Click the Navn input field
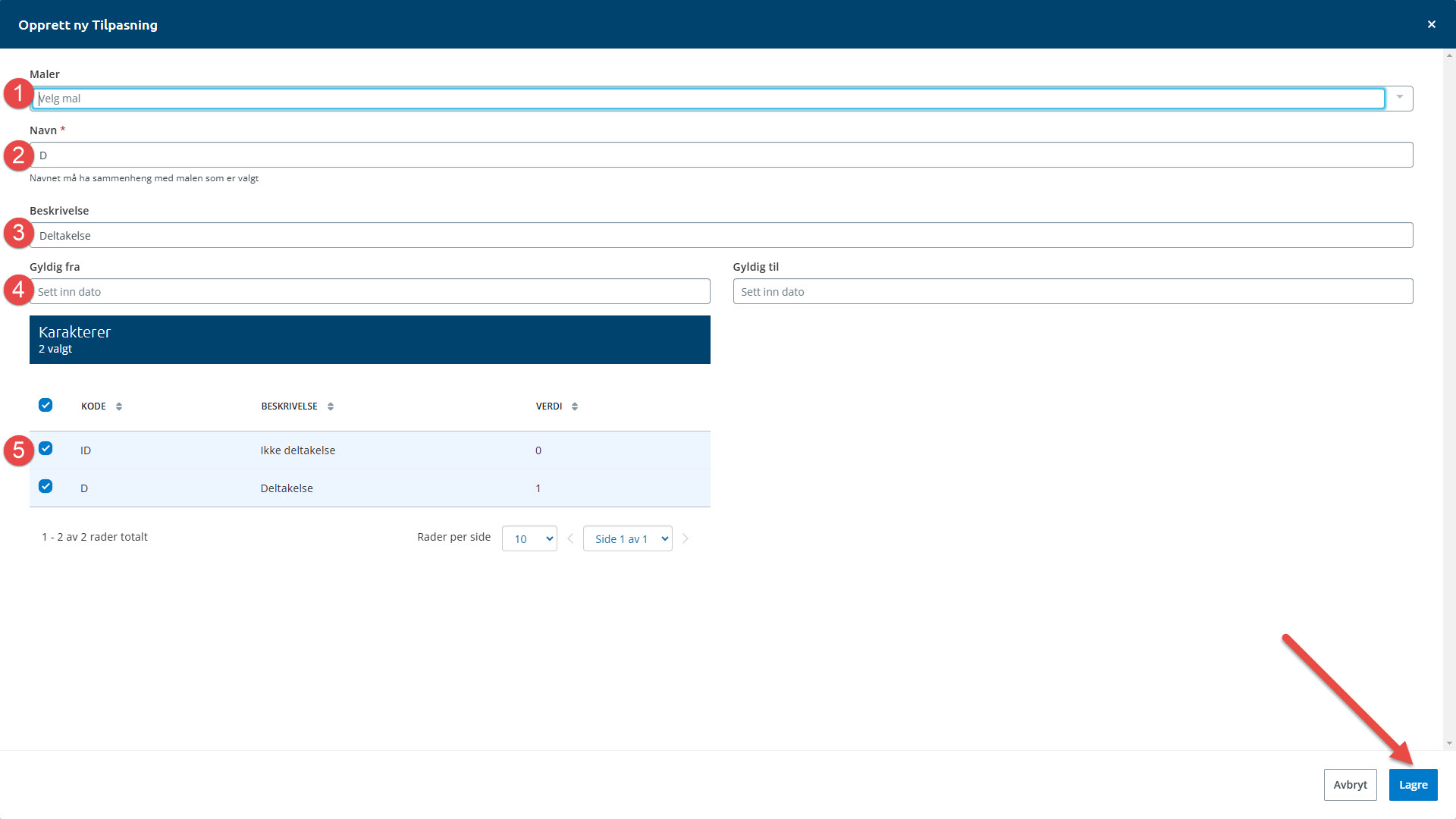1456x819 pixels. pos(720,155)
